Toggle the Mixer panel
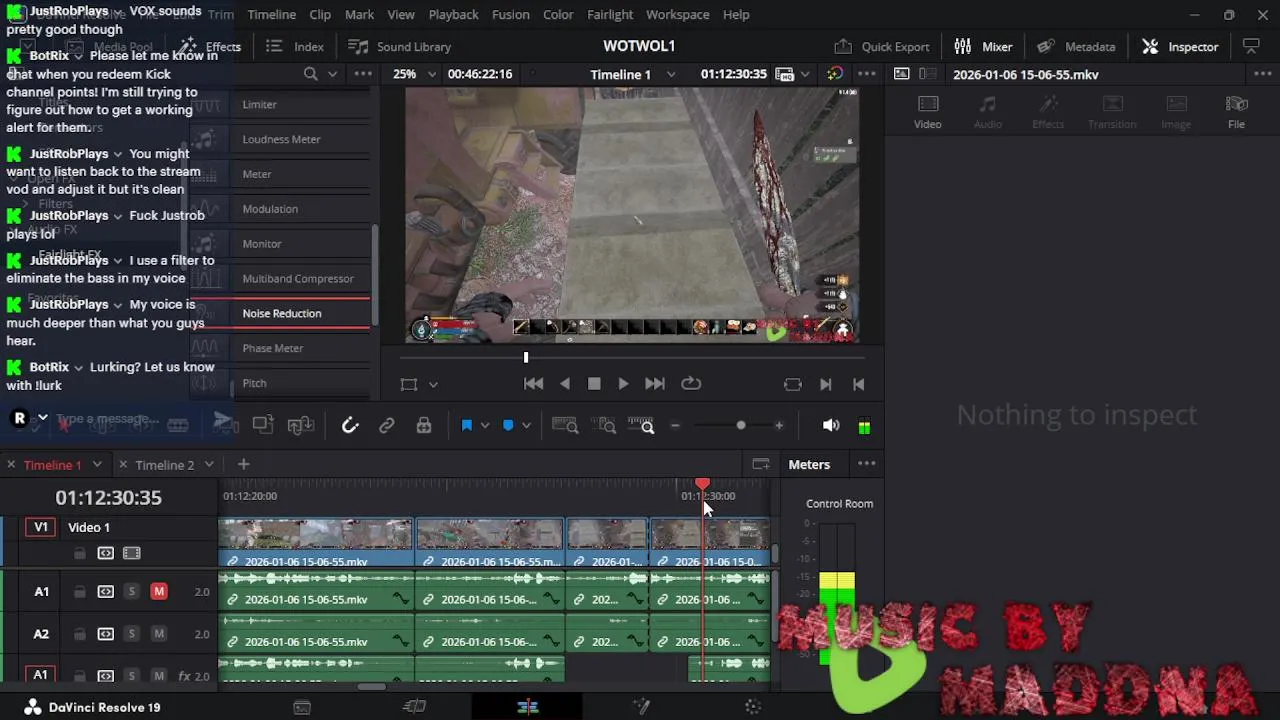This screenshot has width=1280, height=720. [x=984, y=46]
